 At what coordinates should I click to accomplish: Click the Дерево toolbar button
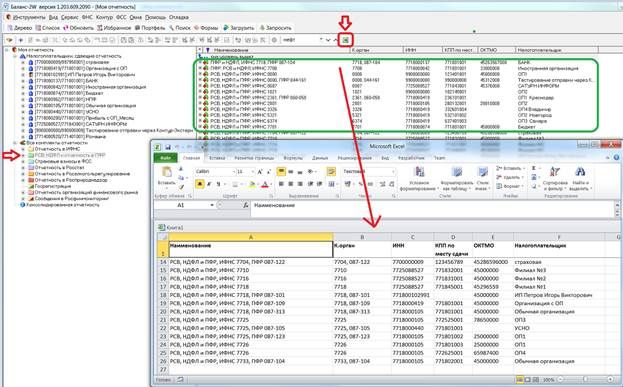[19, 28]
